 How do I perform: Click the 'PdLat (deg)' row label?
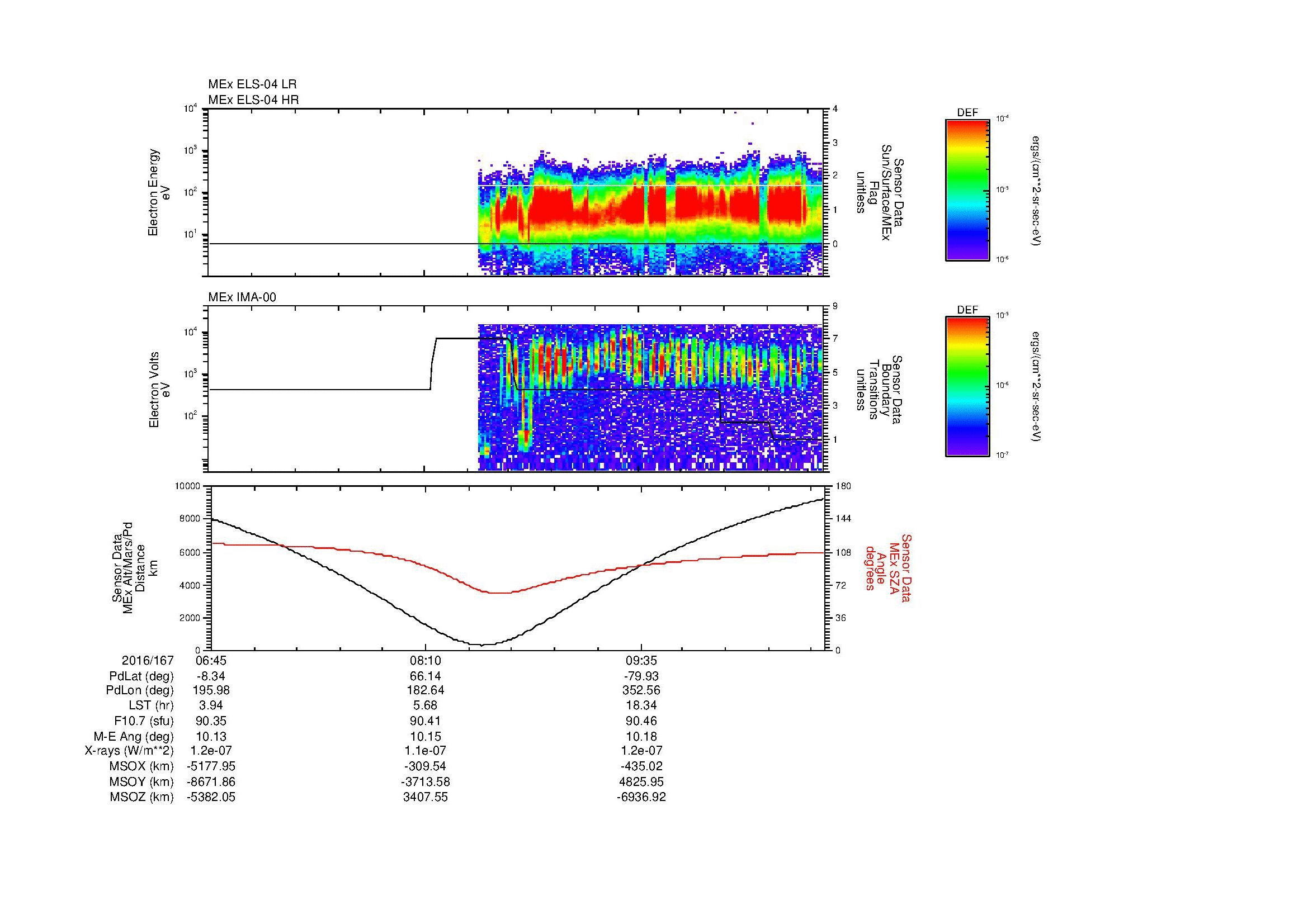141,676
